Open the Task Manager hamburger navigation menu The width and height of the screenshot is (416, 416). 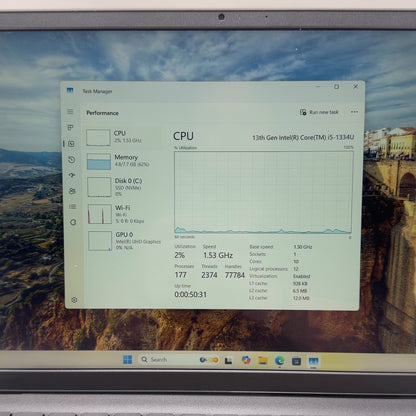click(x=70, y=112)
